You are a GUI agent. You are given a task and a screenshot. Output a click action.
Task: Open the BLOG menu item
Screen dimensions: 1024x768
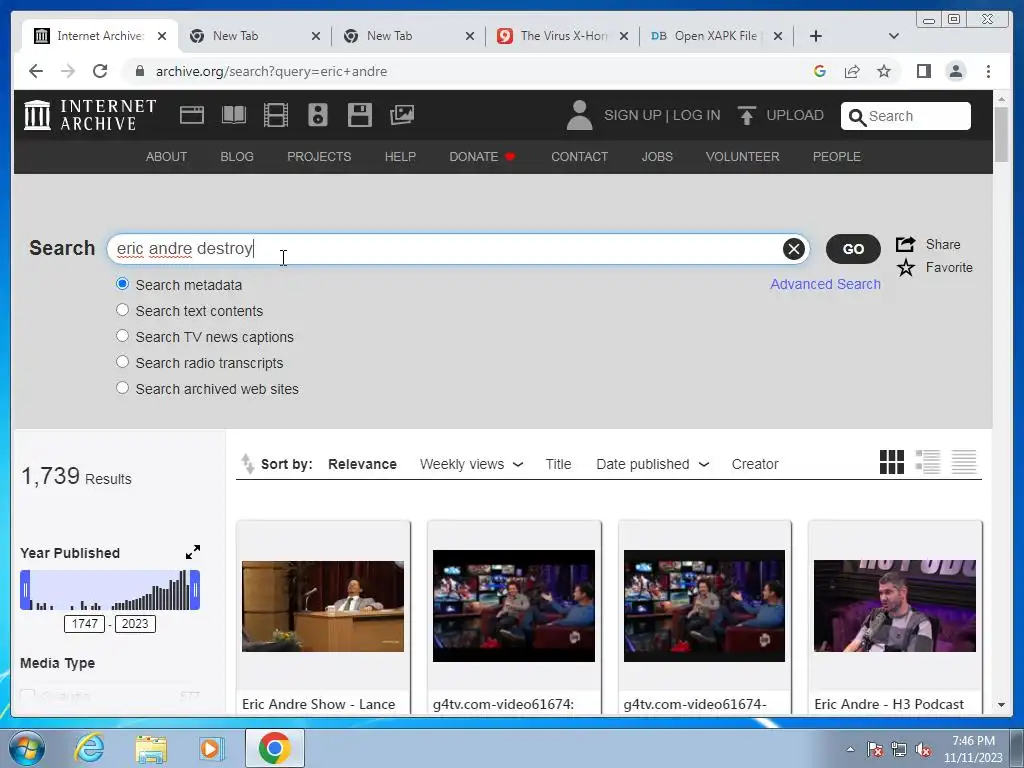[x=237, y=157]
